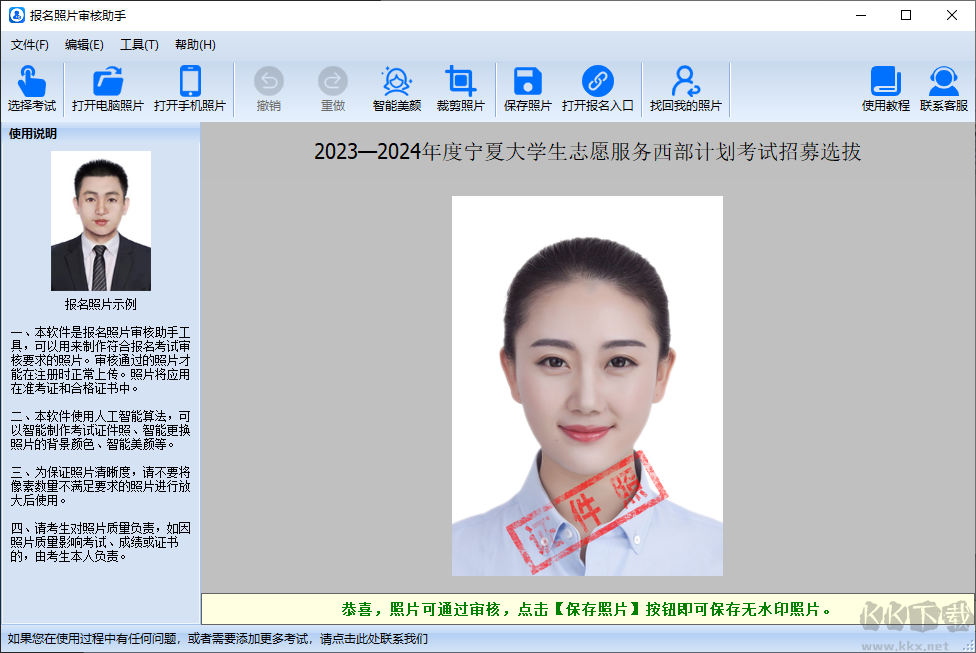
Task: Click 打开电脑照片 to load a computer photo
Action: 107,89
